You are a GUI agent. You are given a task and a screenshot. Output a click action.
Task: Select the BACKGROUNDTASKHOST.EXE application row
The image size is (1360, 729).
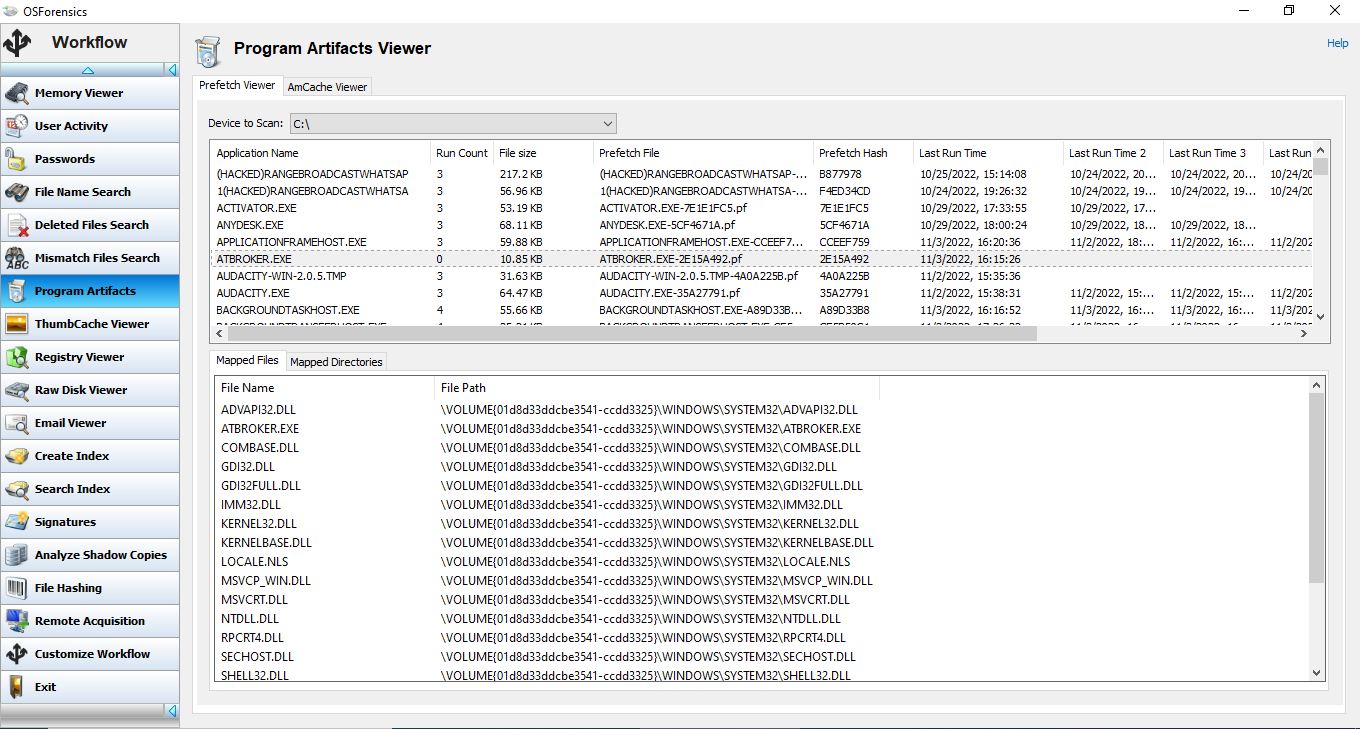[761, 310]
